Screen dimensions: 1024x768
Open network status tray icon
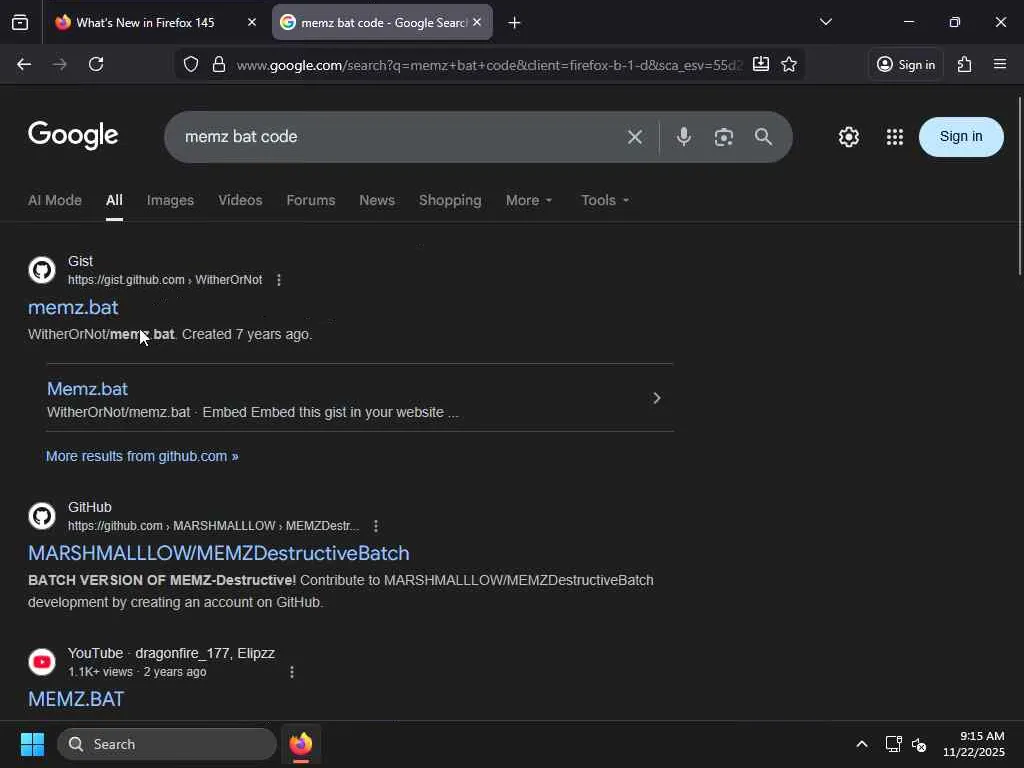(x=893, y=744)
